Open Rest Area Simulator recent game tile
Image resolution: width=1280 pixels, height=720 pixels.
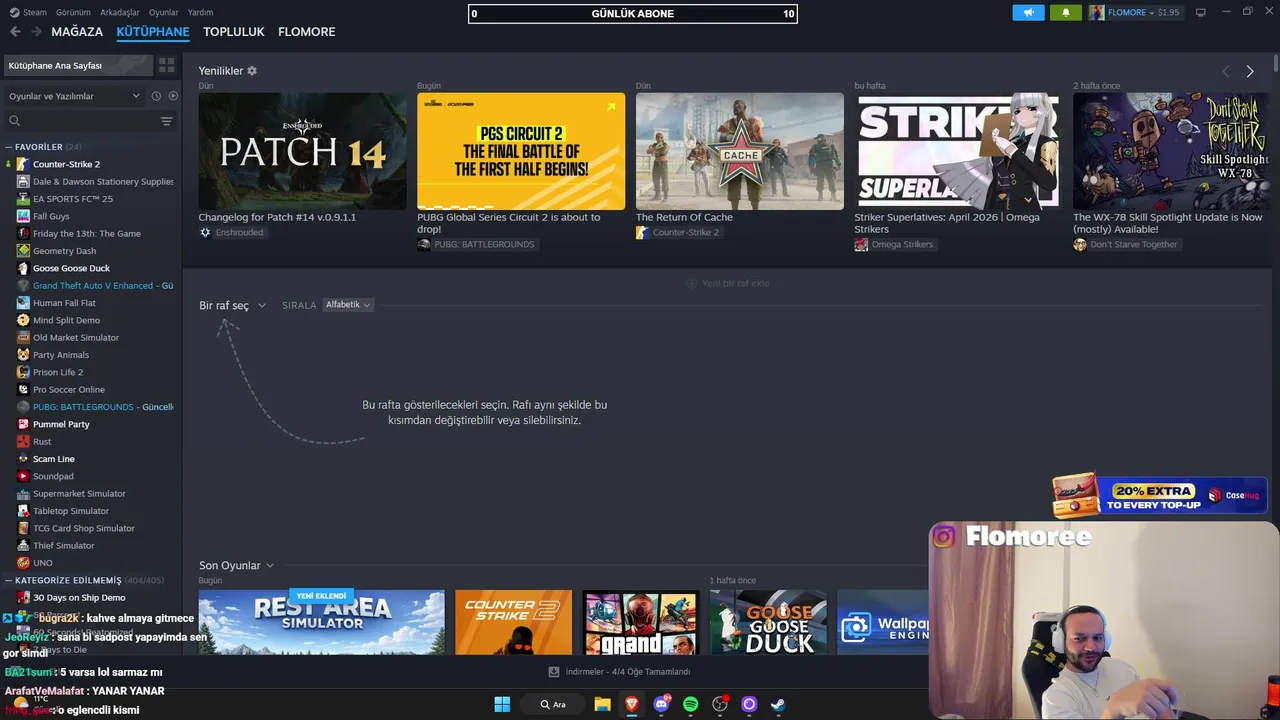pos(321,622)
